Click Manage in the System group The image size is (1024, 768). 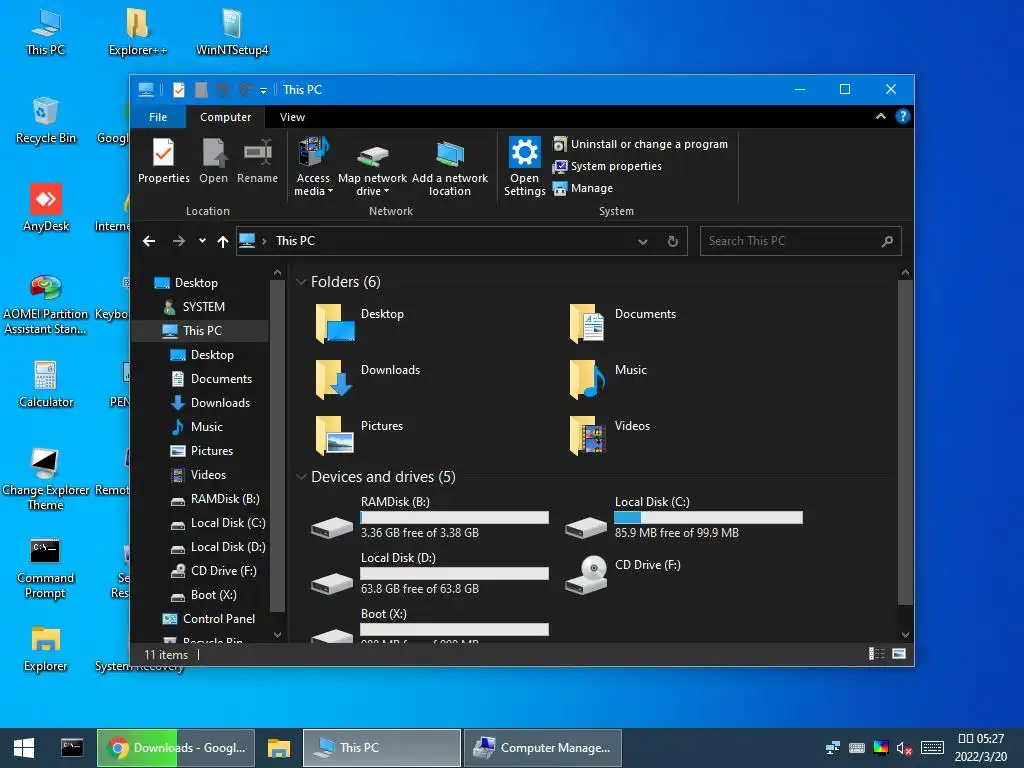click(583, 188)
